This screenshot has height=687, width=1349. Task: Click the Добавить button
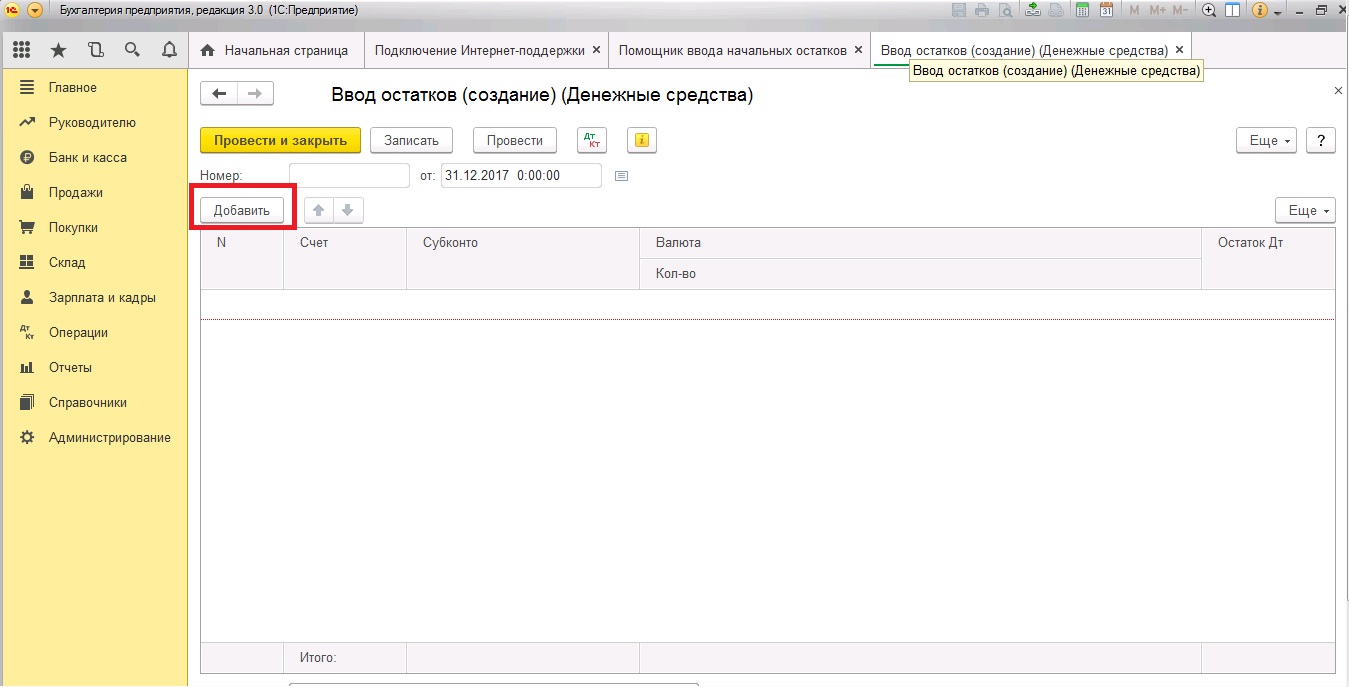pos(242,211)
